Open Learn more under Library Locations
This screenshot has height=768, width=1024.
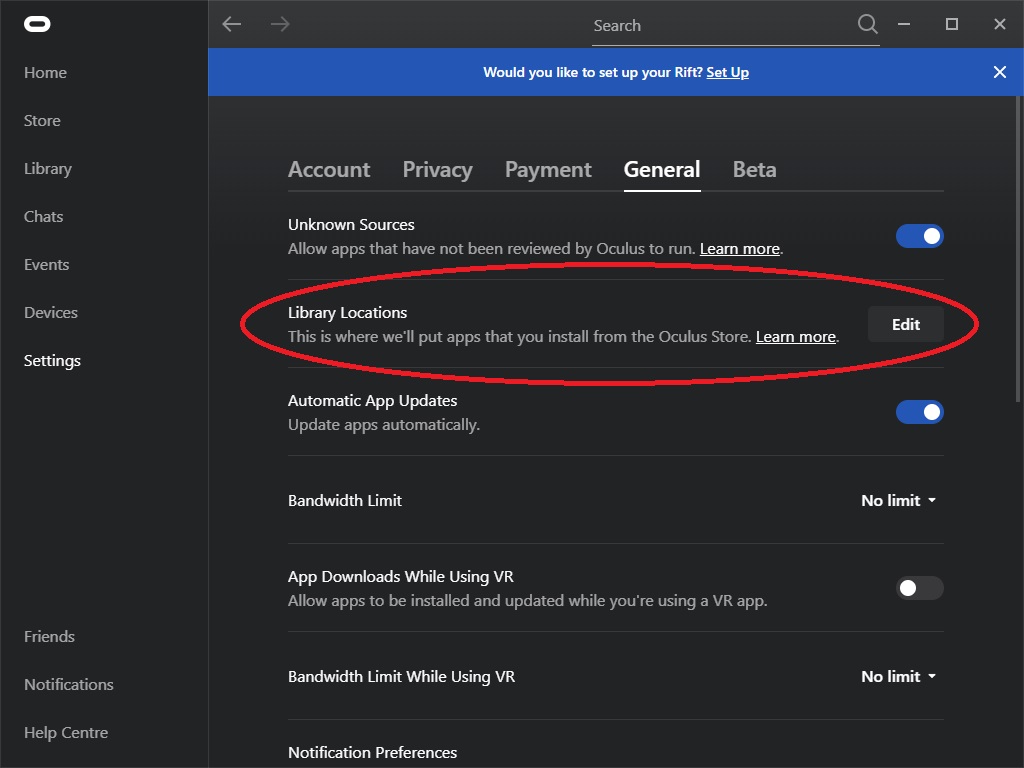[795, 337]
